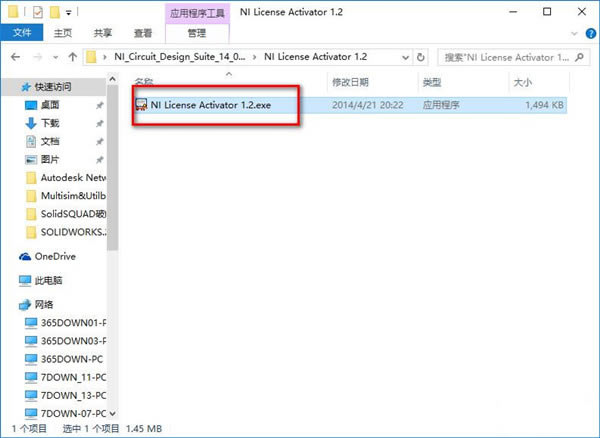Click navigation pane scroll up arrow

pos(112,79)
